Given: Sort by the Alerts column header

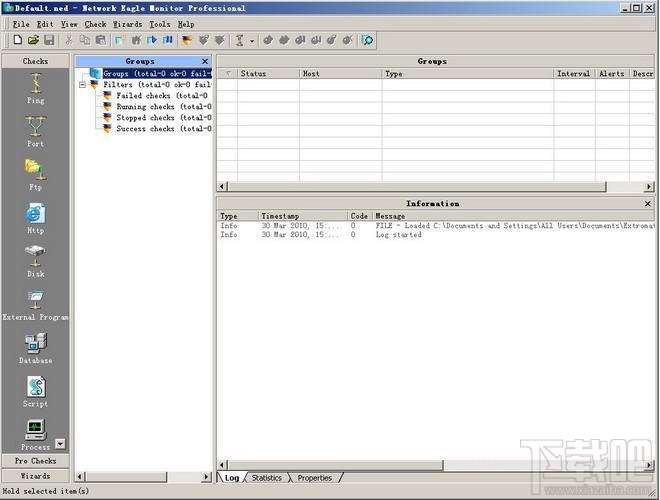Looking at the screenshot, I should click(612, 74).
